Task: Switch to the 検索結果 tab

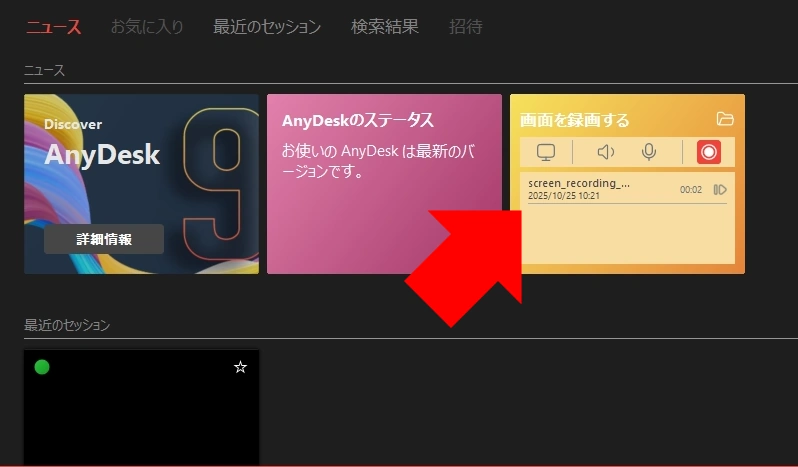Action: (385, 26)
